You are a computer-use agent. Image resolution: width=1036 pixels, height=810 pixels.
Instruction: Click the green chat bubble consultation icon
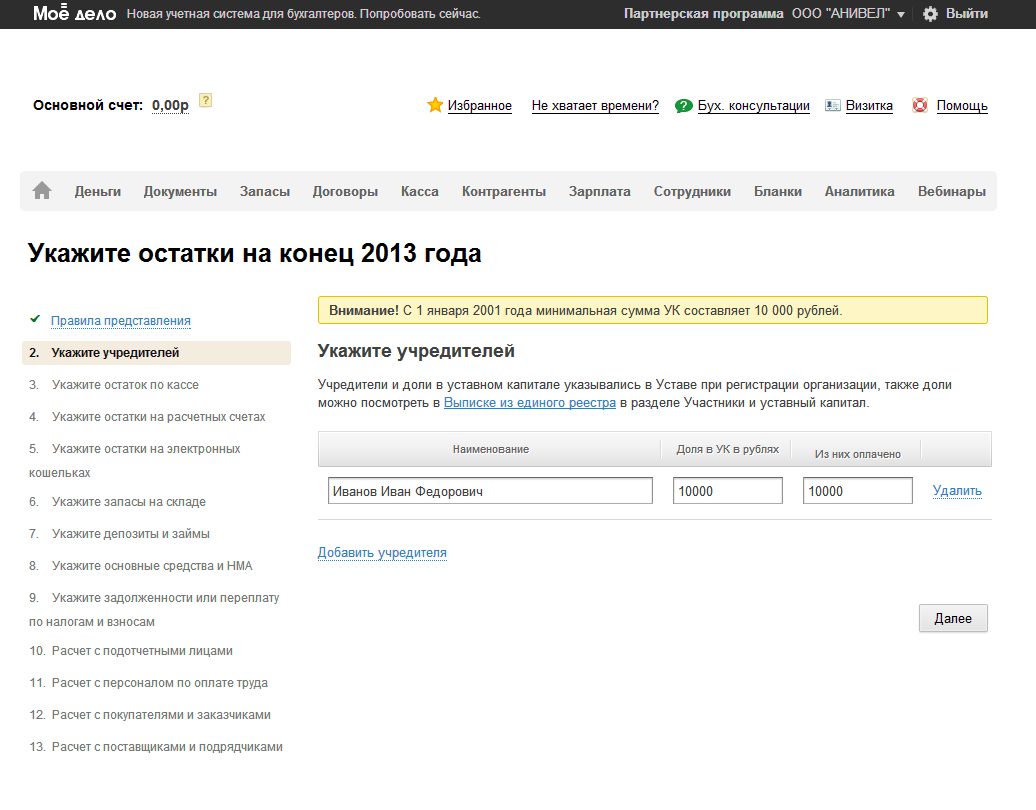coord(684,106)
